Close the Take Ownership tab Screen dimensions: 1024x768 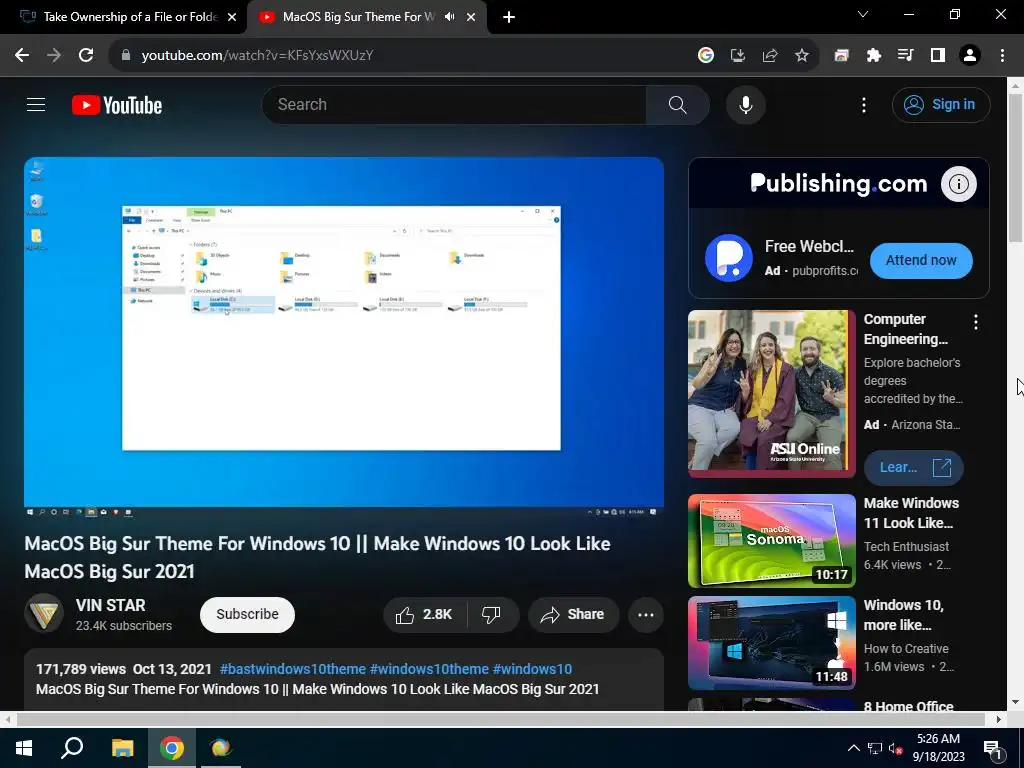point(232,18)
